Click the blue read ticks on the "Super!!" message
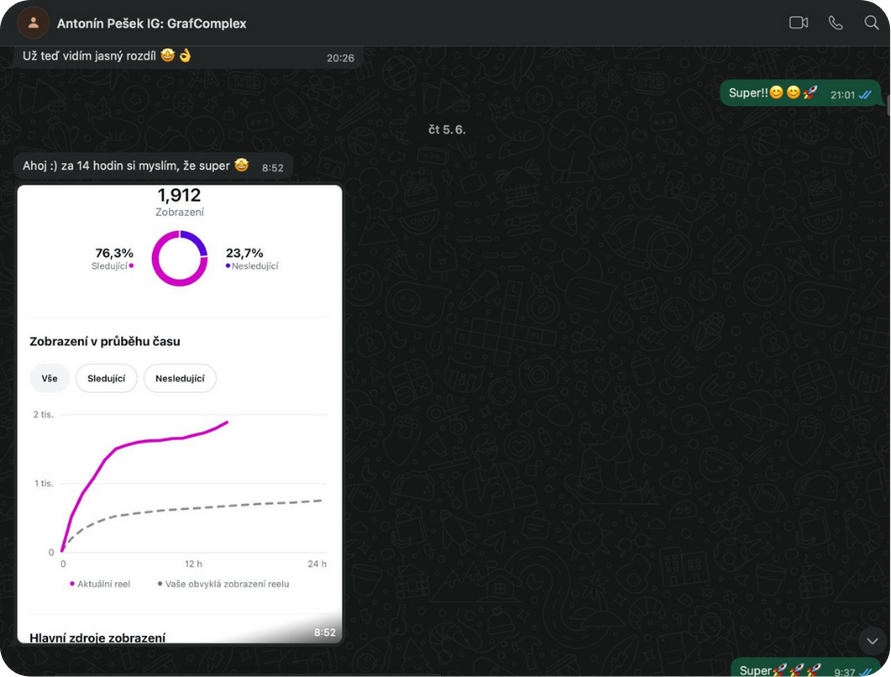 [865, 94]
